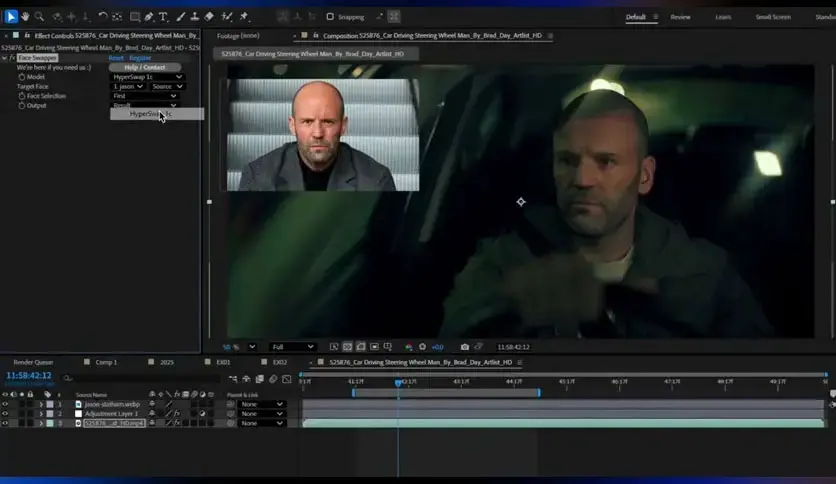Screen dimensions: 836x484
Task: Toggle the Output property stopwatch
Action: click(x=22, y=106)
